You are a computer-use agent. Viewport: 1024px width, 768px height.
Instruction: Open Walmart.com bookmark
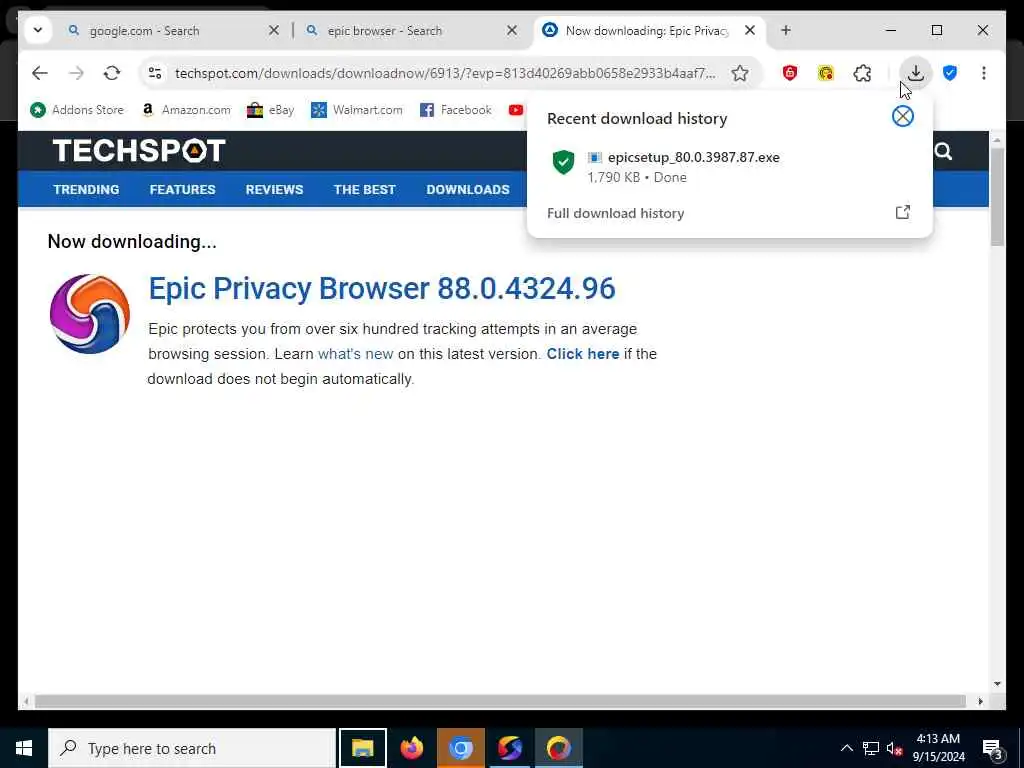357,110
